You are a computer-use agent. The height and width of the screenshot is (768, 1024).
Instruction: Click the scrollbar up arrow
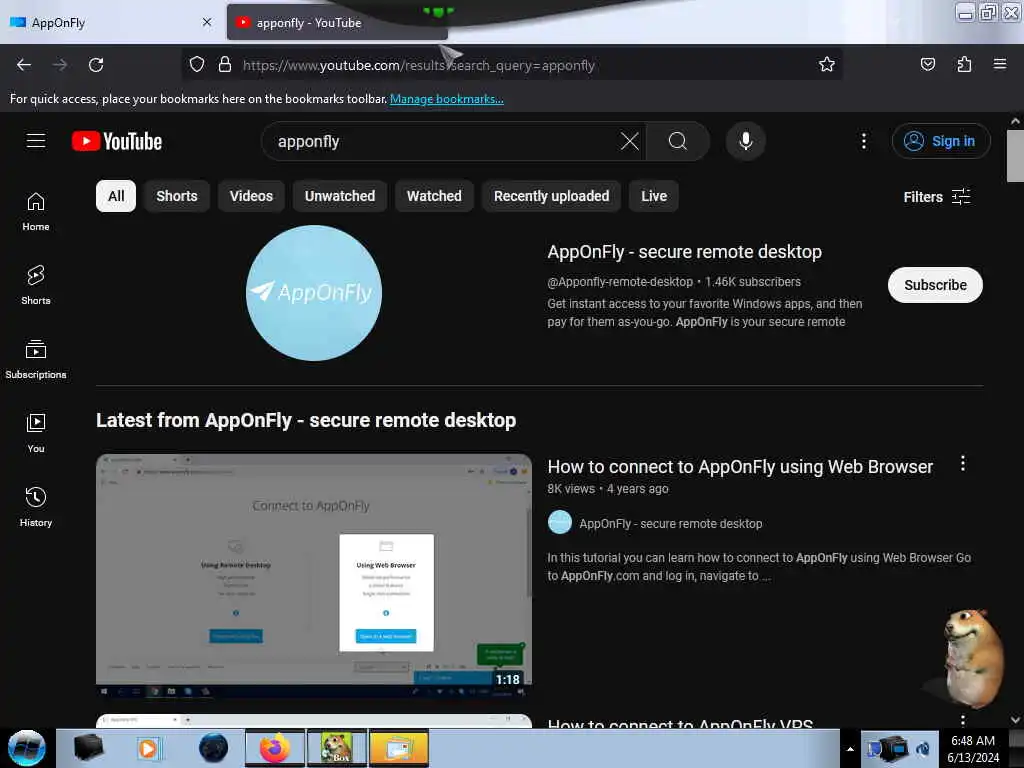click(1015, 121)
